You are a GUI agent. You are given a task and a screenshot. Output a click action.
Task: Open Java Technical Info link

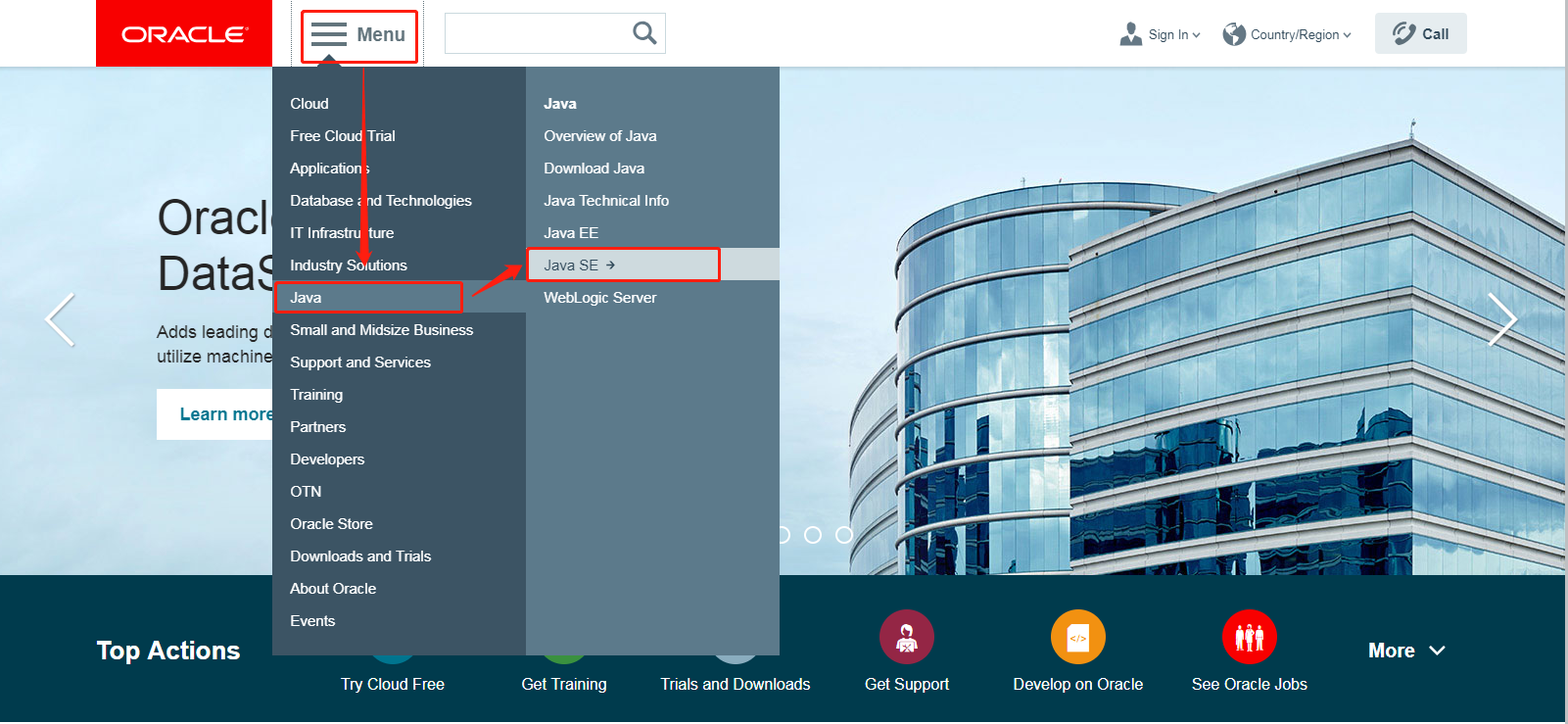coord(606,200)
